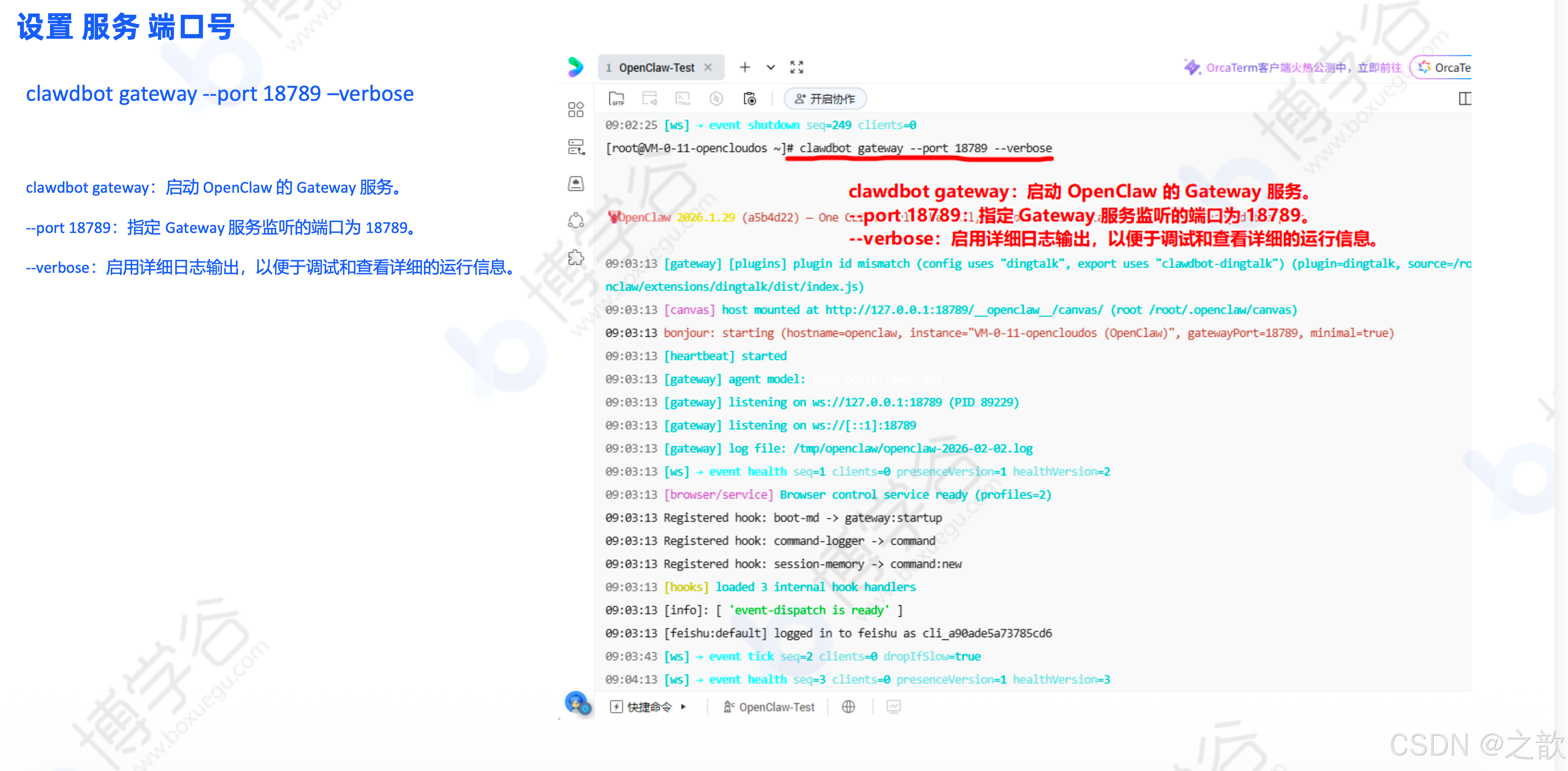Expand the 快捷命令 quick commands arrow

[683, 707]
